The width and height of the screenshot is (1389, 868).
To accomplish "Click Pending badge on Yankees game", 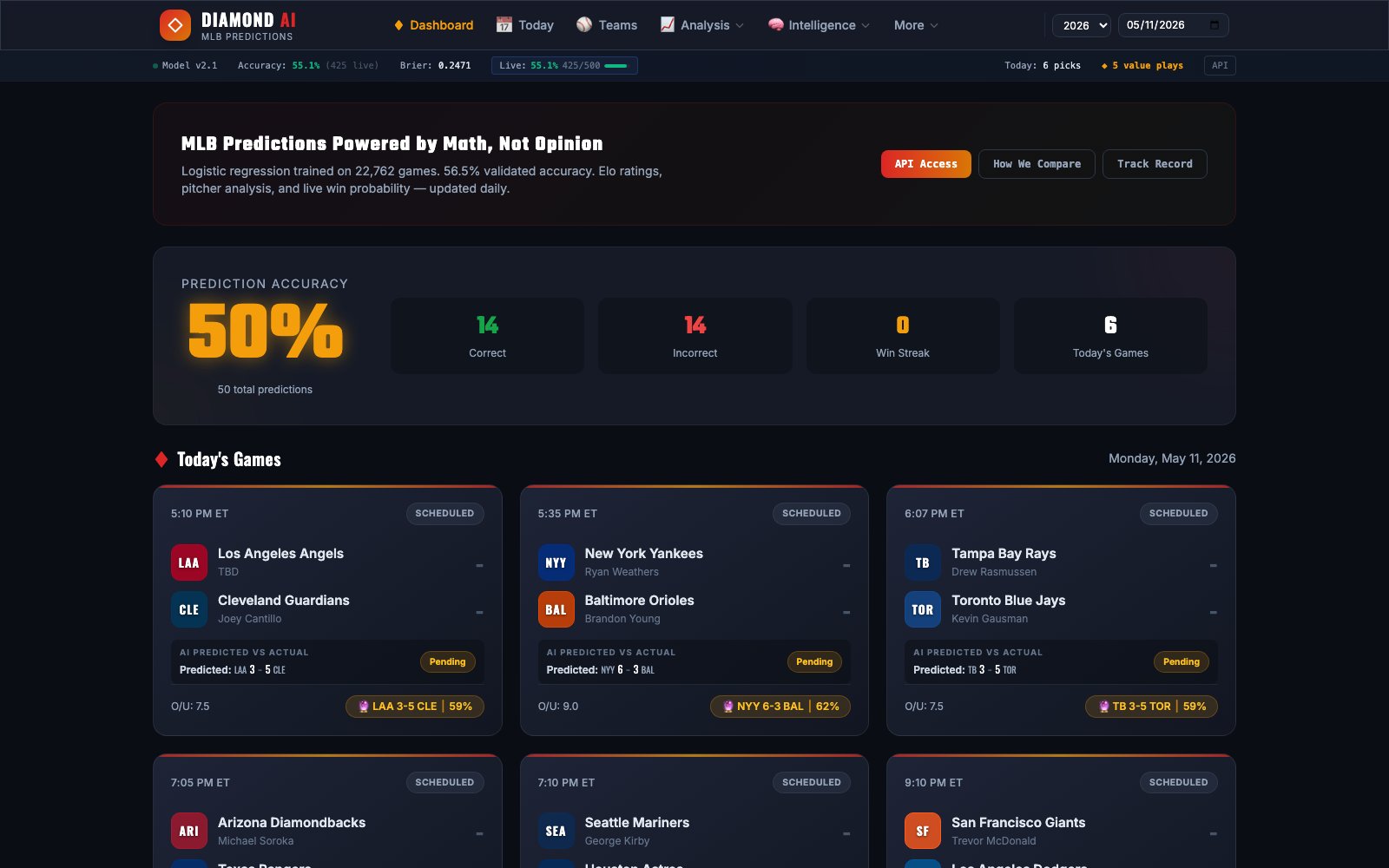I will tap(814, 661).
